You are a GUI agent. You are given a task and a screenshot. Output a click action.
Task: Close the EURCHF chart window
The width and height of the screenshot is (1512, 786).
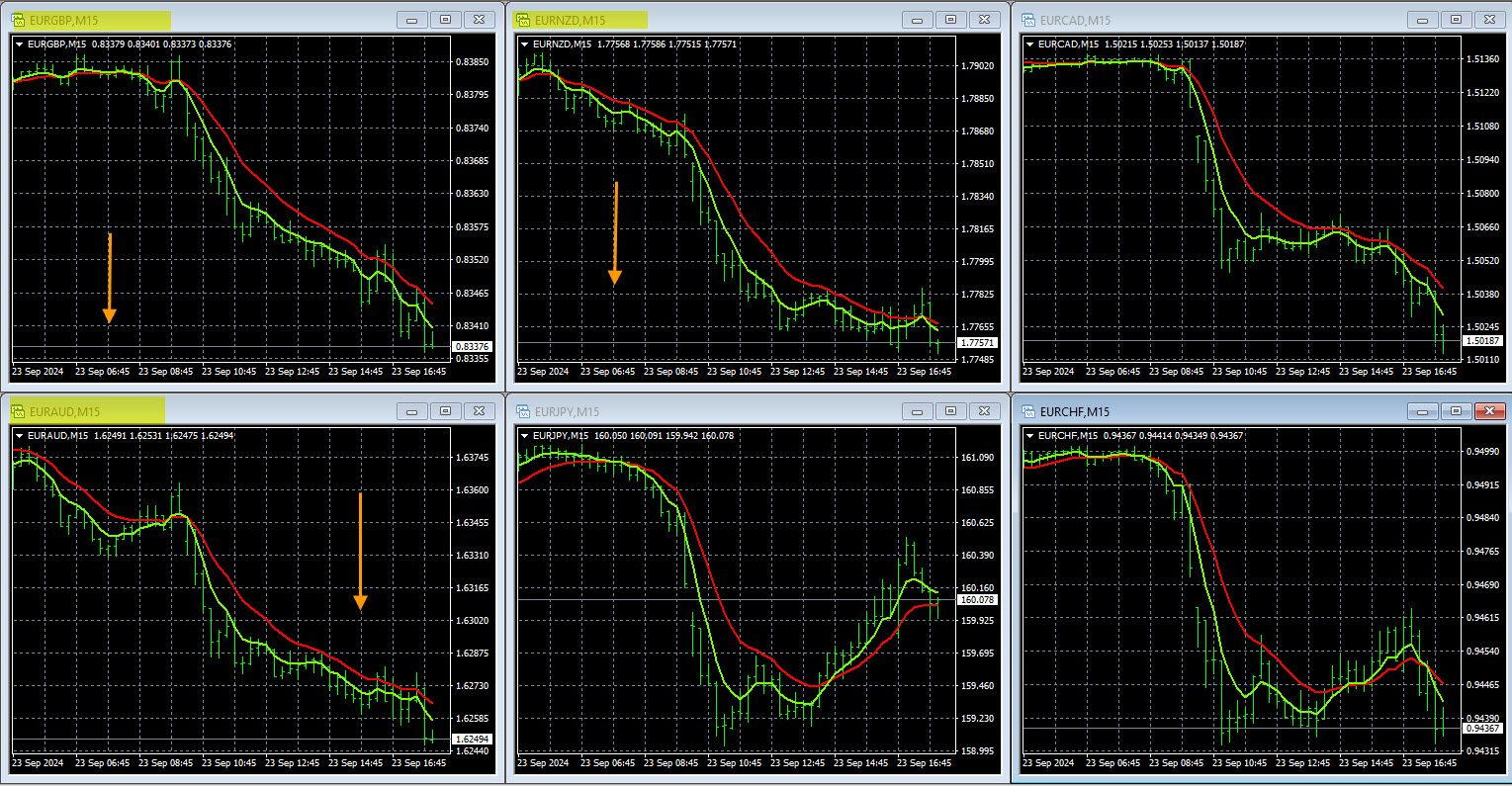(1489, 411)
